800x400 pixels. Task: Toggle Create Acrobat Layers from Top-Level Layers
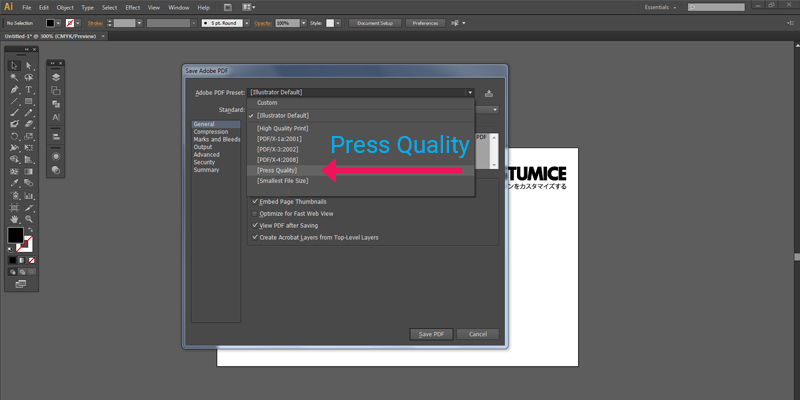coord(255,237)
